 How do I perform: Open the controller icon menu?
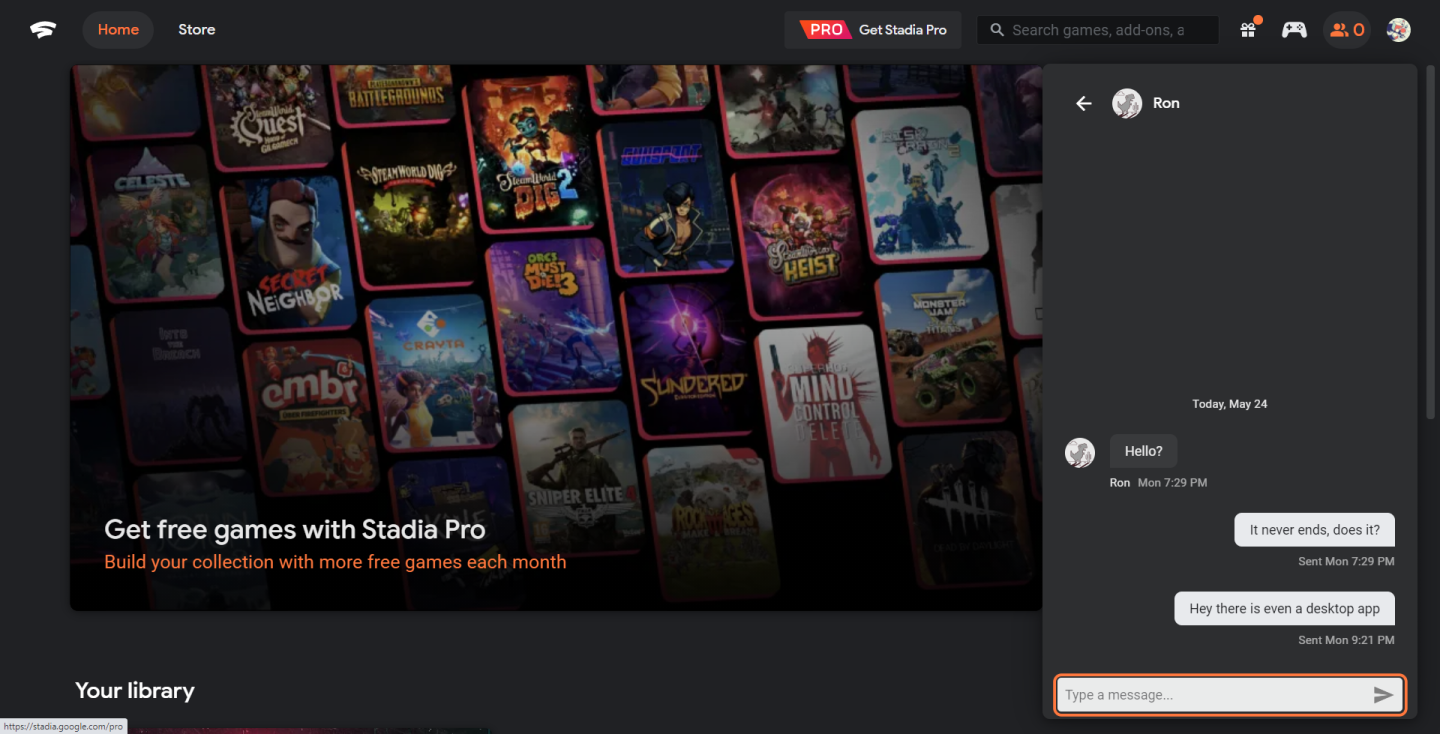click(1294, 30)
